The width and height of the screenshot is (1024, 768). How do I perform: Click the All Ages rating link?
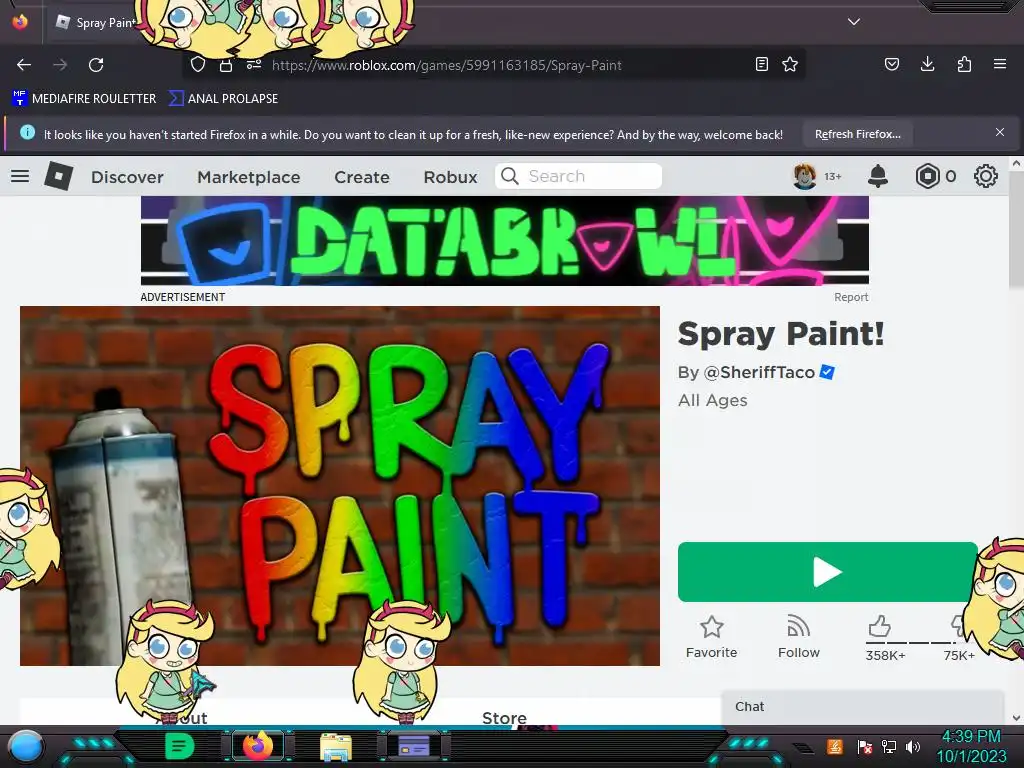tap(712, 400)
